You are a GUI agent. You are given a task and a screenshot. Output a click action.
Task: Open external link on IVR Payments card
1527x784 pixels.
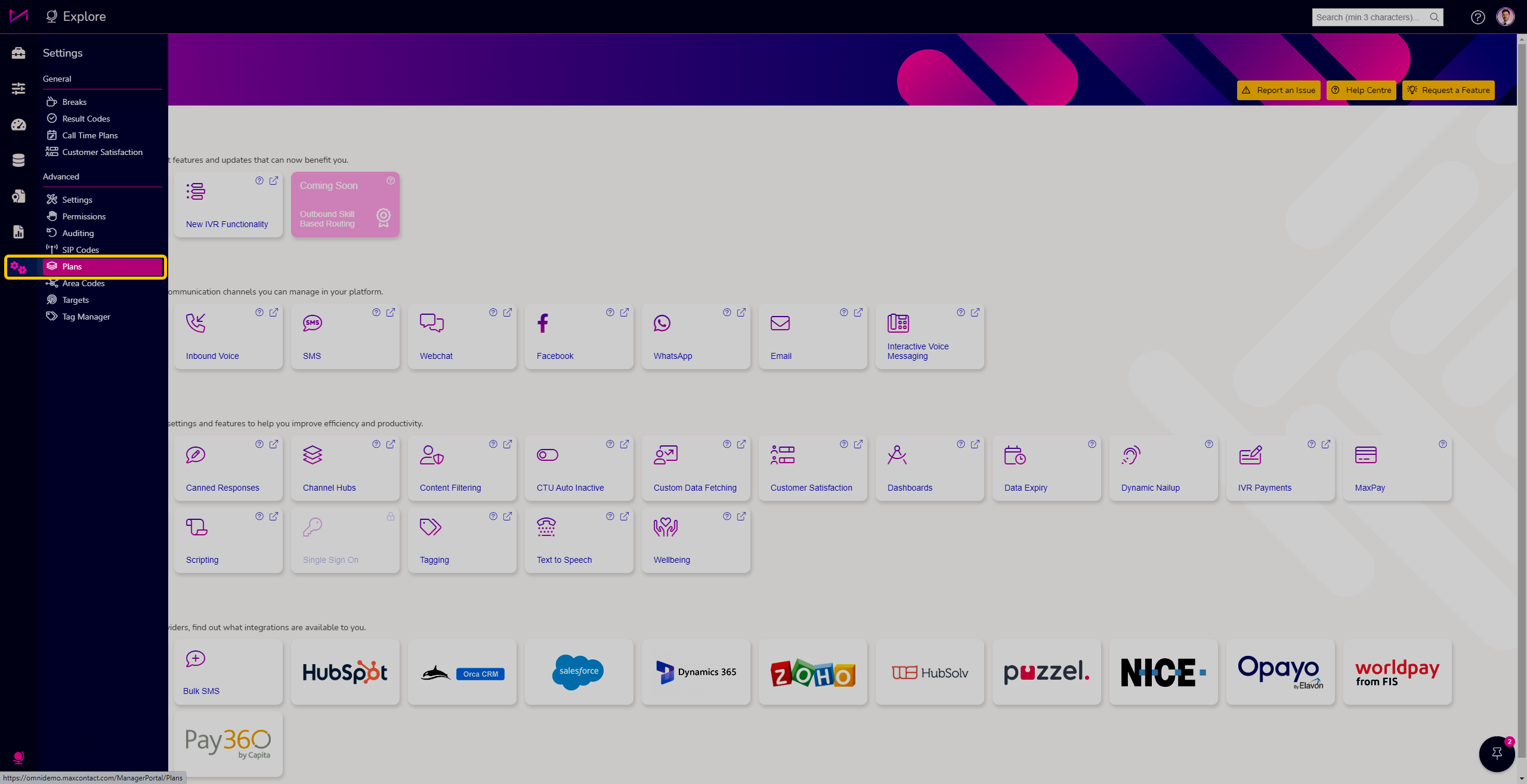[1326, 444]
